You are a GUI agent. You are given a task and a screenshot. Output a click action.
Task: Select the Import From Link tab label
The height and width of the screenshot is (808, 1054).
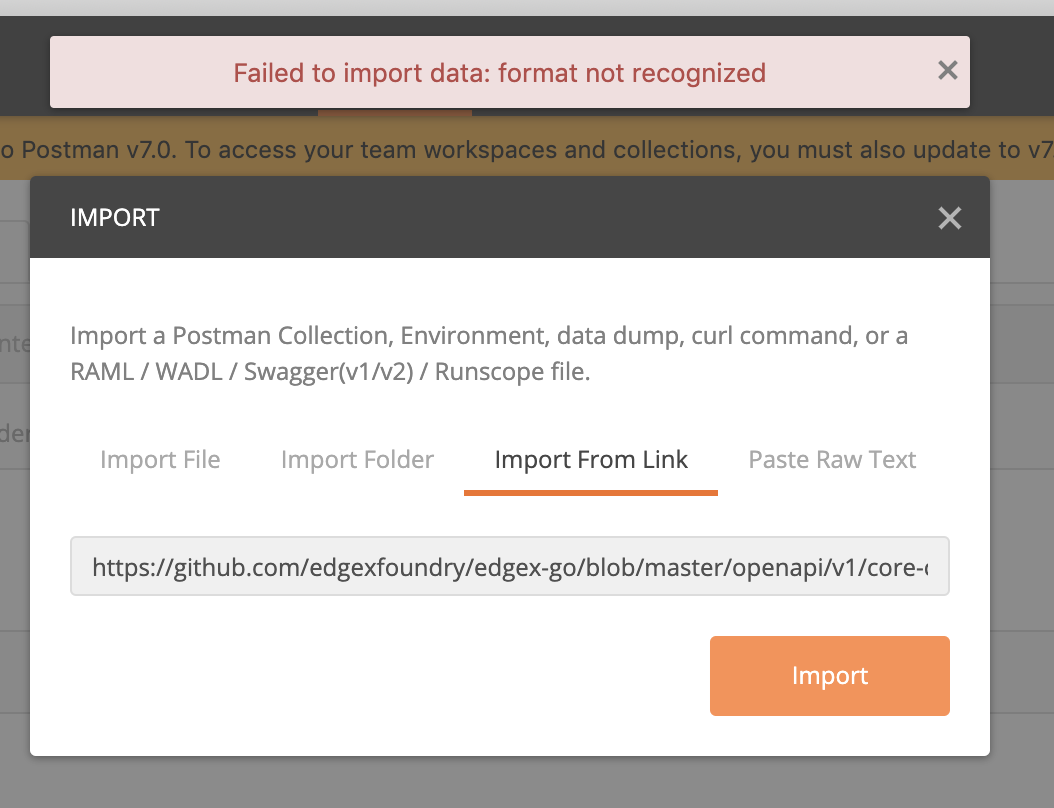click(x=590, y=459)
